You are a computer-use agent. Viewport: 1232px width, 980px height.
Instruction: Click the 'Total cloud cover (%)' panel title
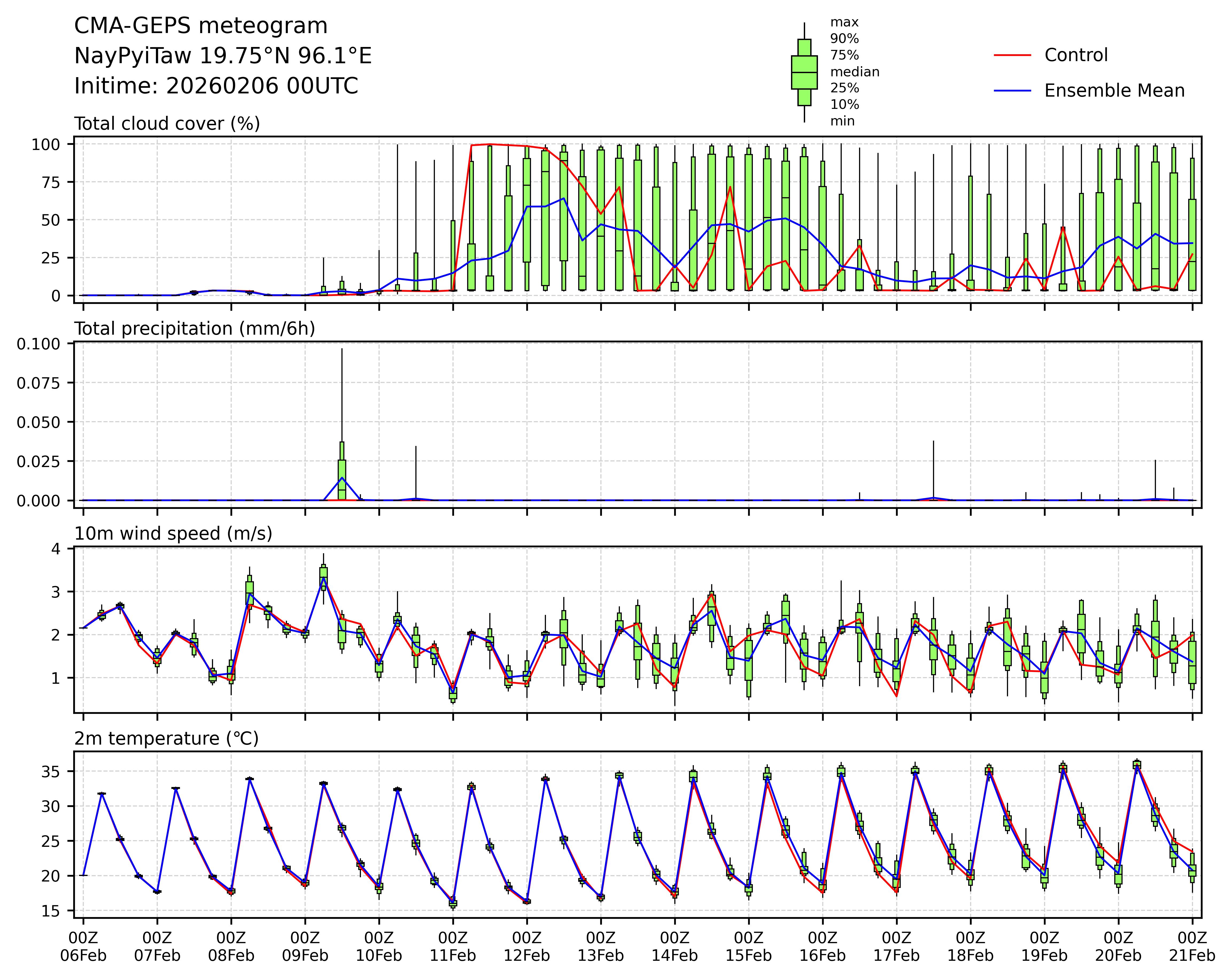click(167, 124)
